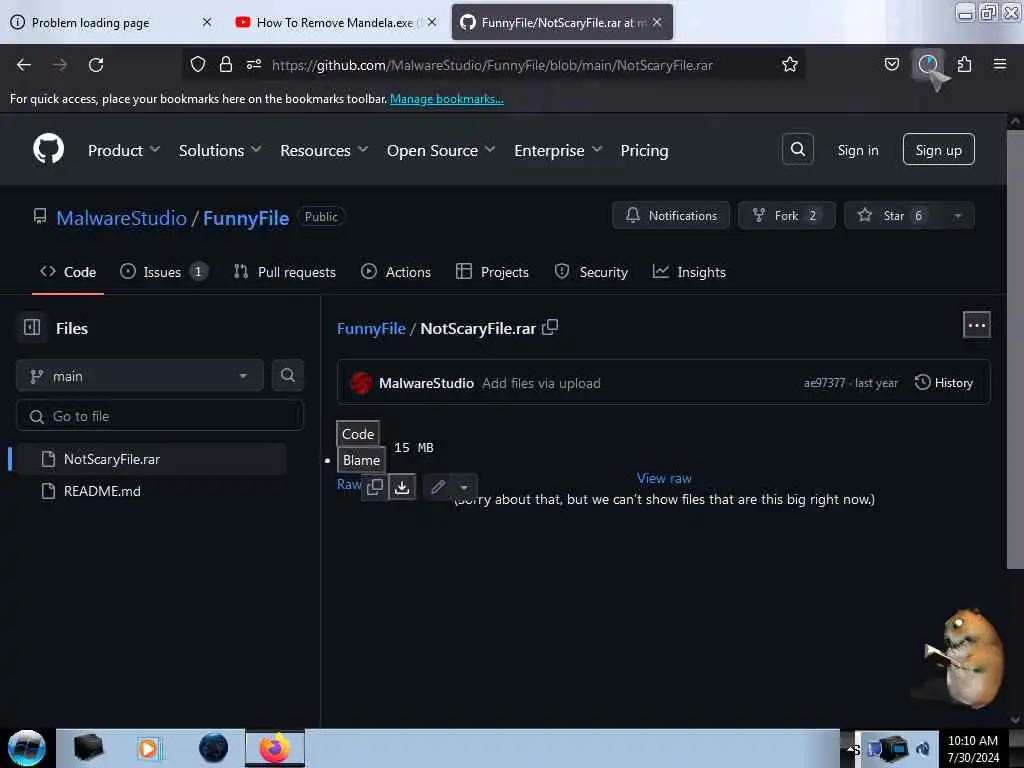Open the site permissions icon in the address bar
Screen dimensions: 1024x768
[x=254, y=64]
